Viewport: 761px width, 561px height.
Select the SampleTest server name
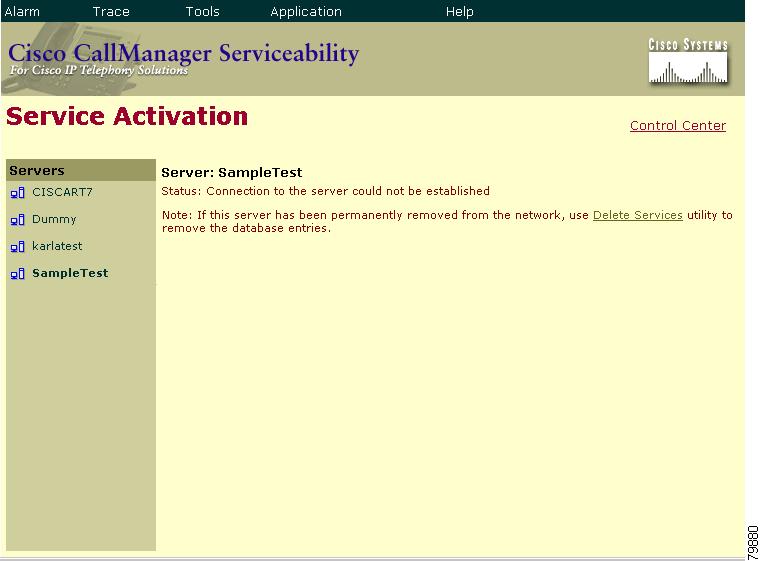pos(70,273)
